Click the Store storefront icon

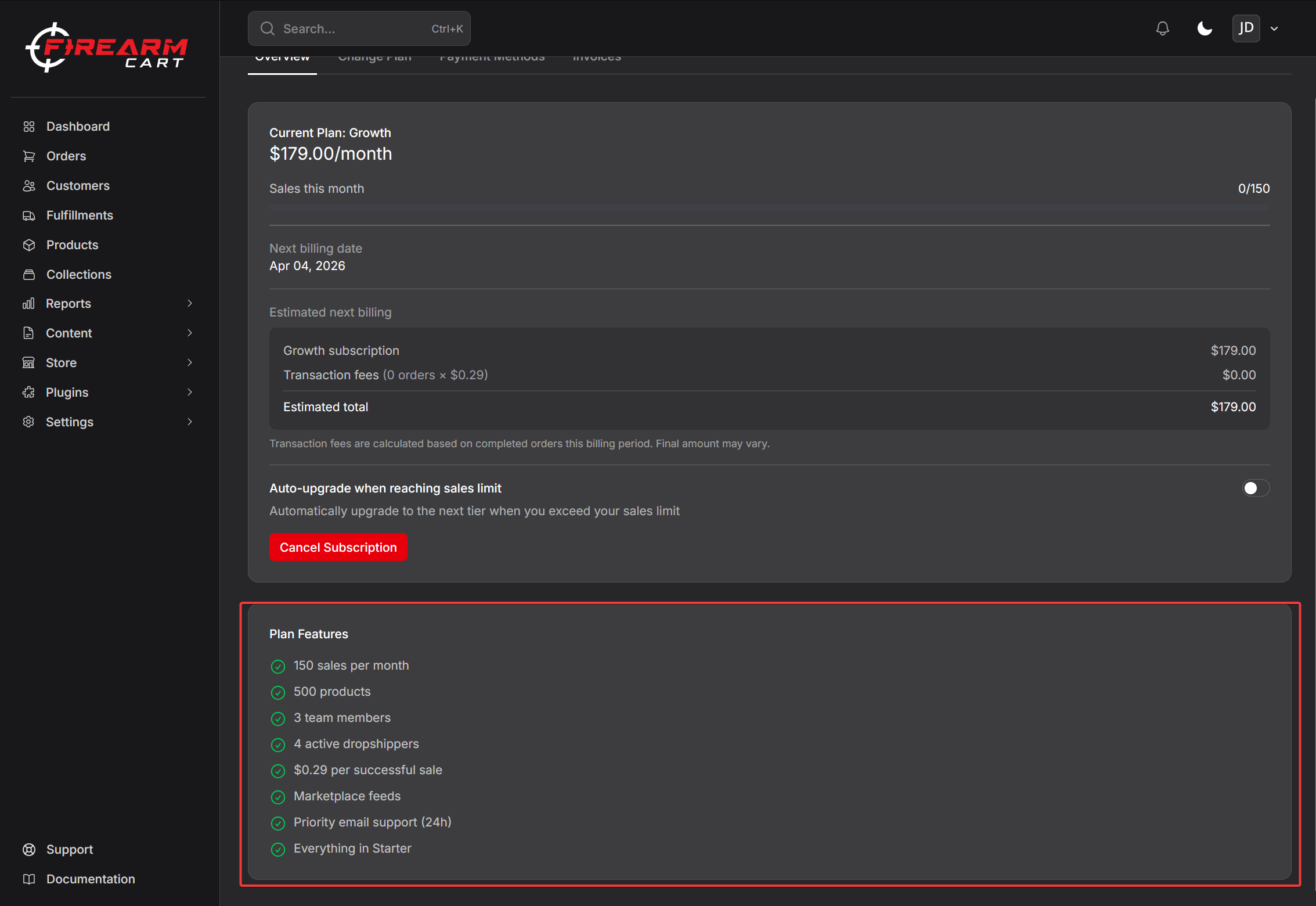(x=29, y=363)
